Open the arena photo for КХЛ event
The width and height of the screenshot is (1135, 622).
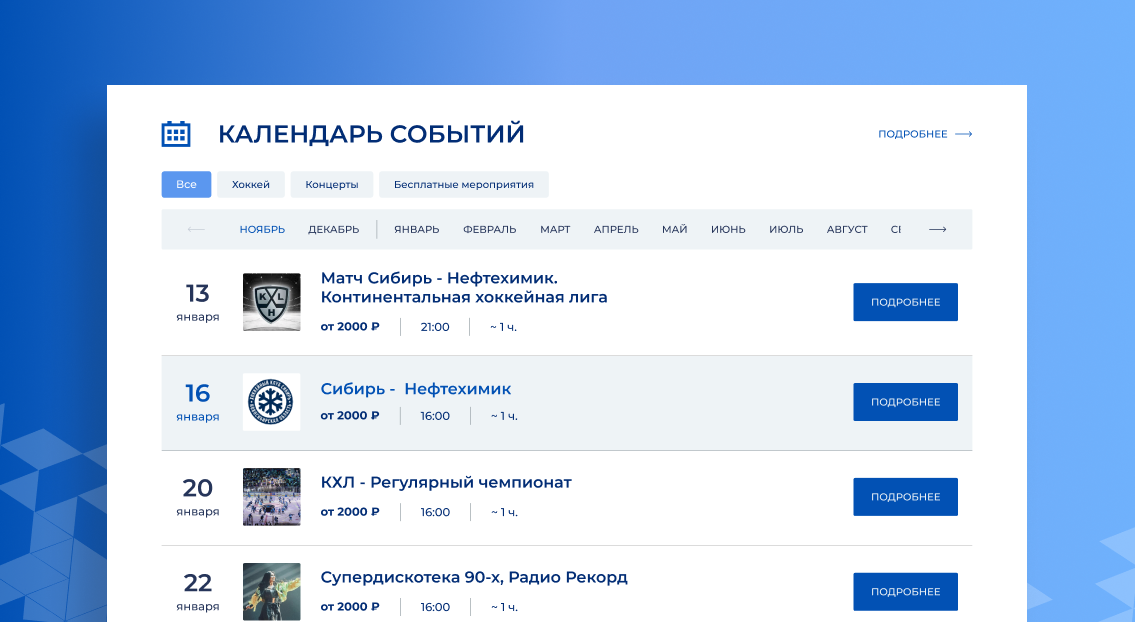(x=271, y=497)
